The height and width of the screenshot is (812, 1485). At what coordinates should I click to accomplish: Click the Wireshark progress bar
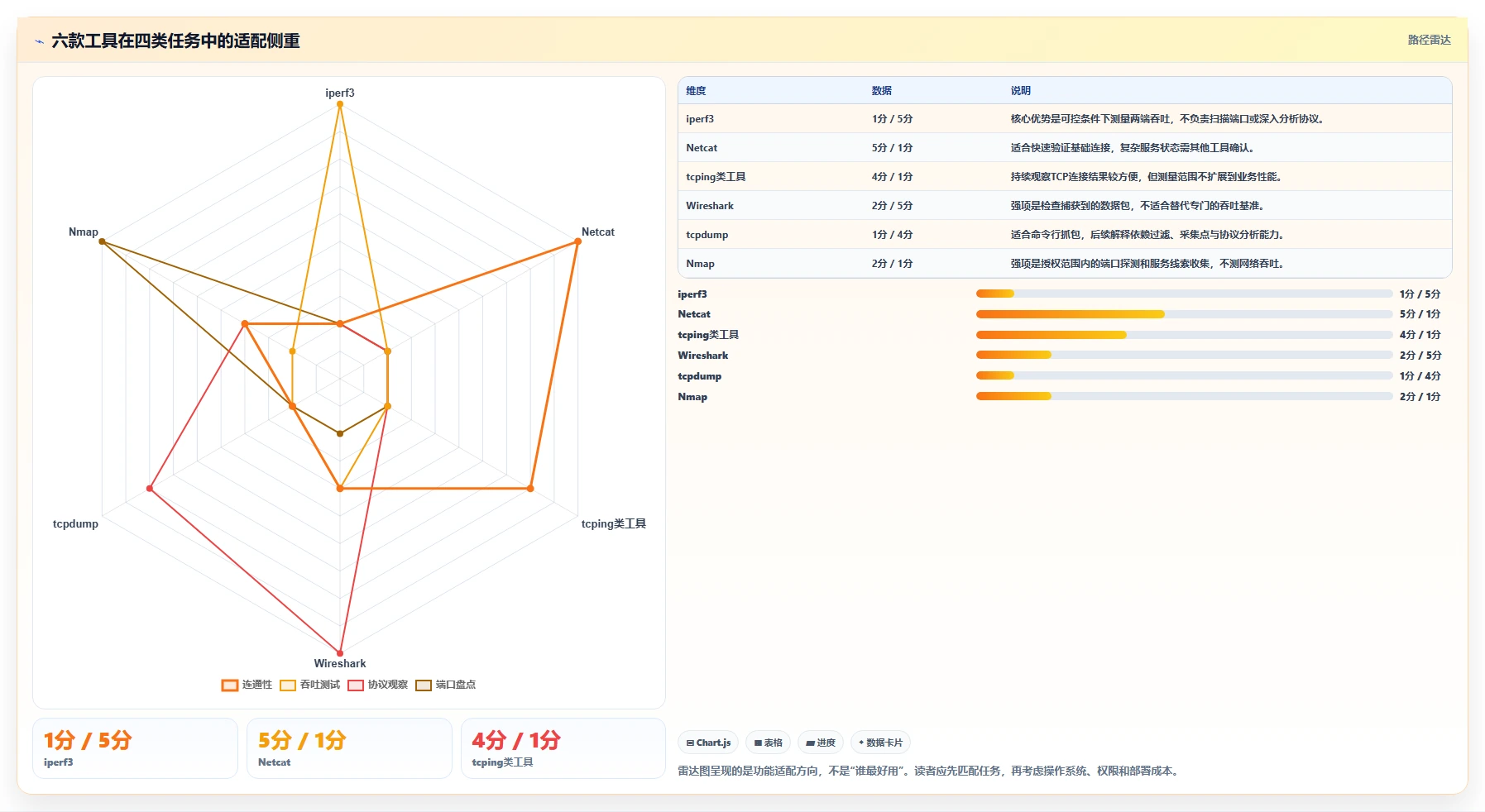coord(1185,355)
